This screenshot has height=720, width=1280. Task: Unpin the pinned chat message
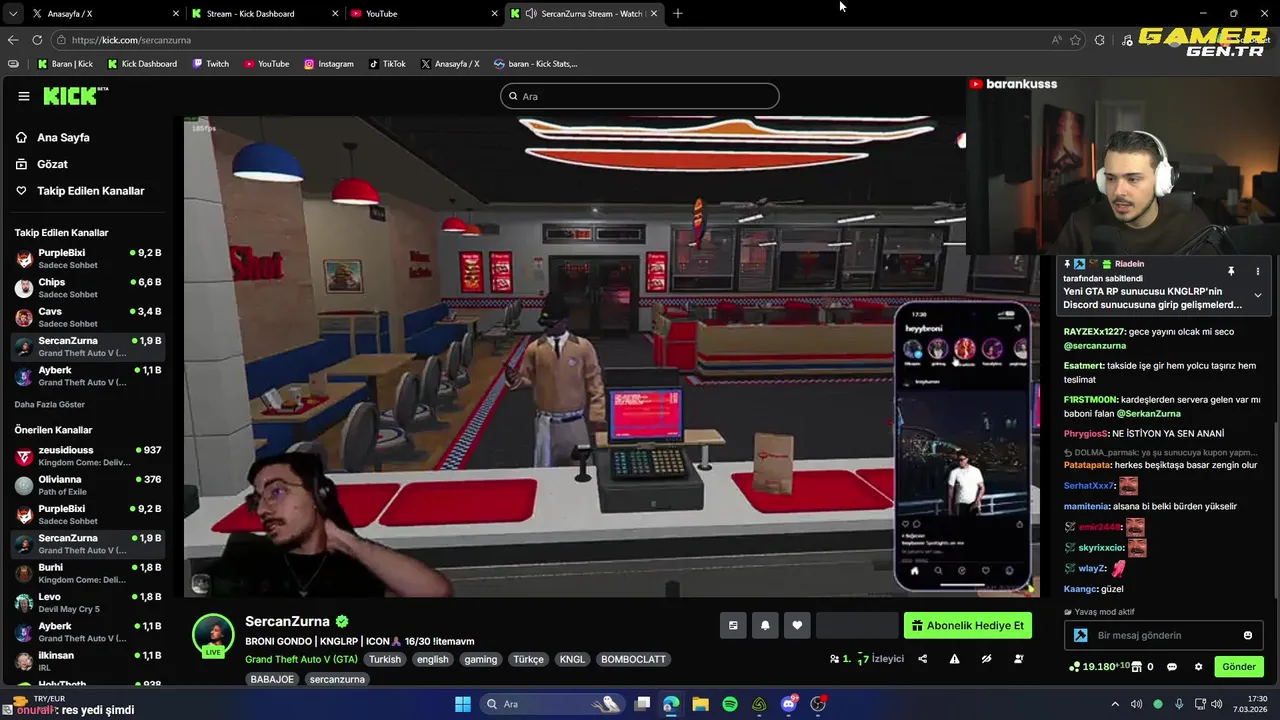point(1231,271)
